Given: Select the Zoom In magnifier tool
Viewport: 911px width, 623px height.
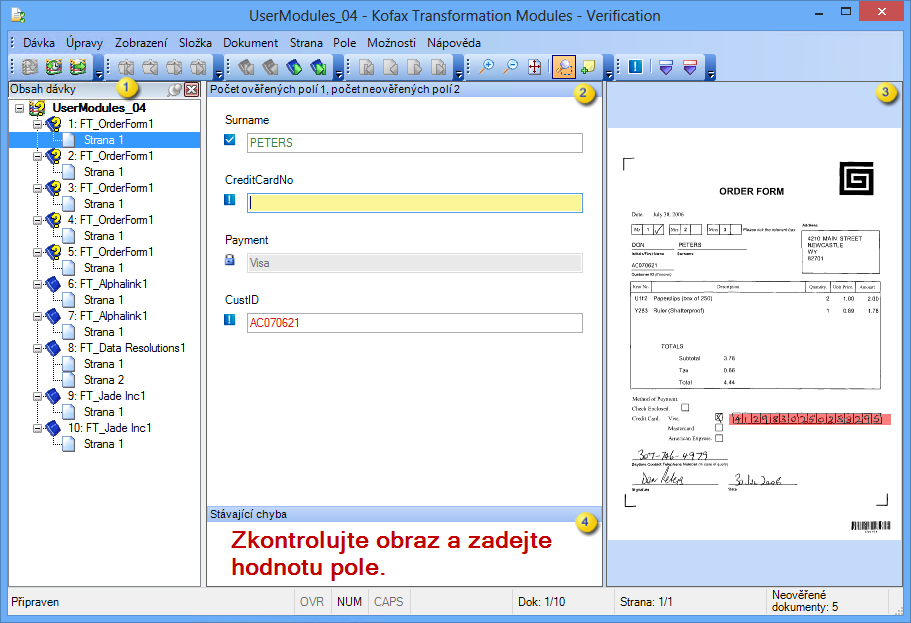Looking at the screenshot, I should pos(488,67).
